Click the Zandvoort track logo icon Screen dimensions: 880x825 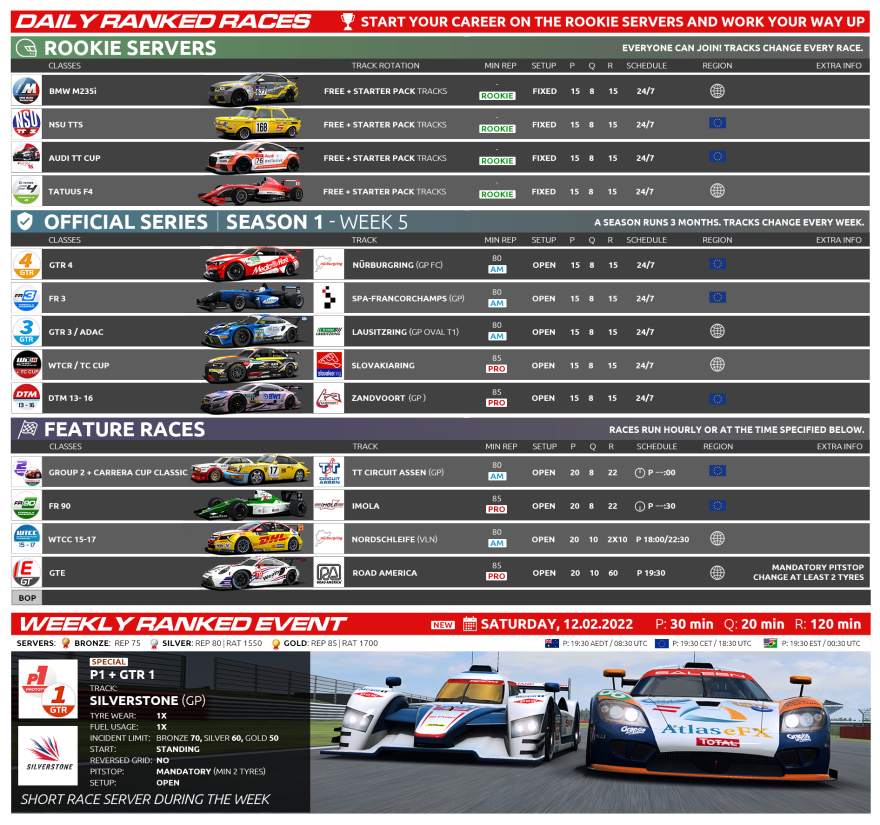pos(328,398)
